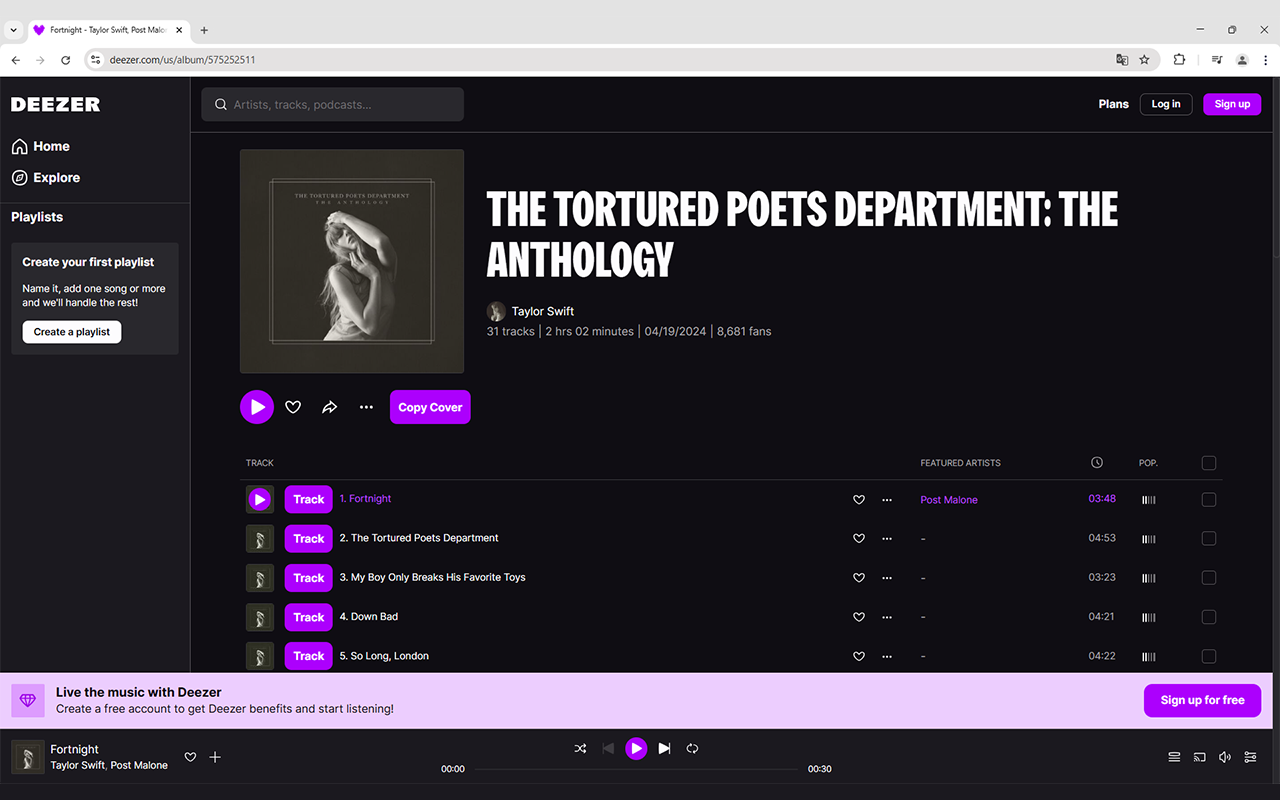Bookmark this page with the star icon
Viewport: 1280px width, 800px height.
click(1144, 60)
